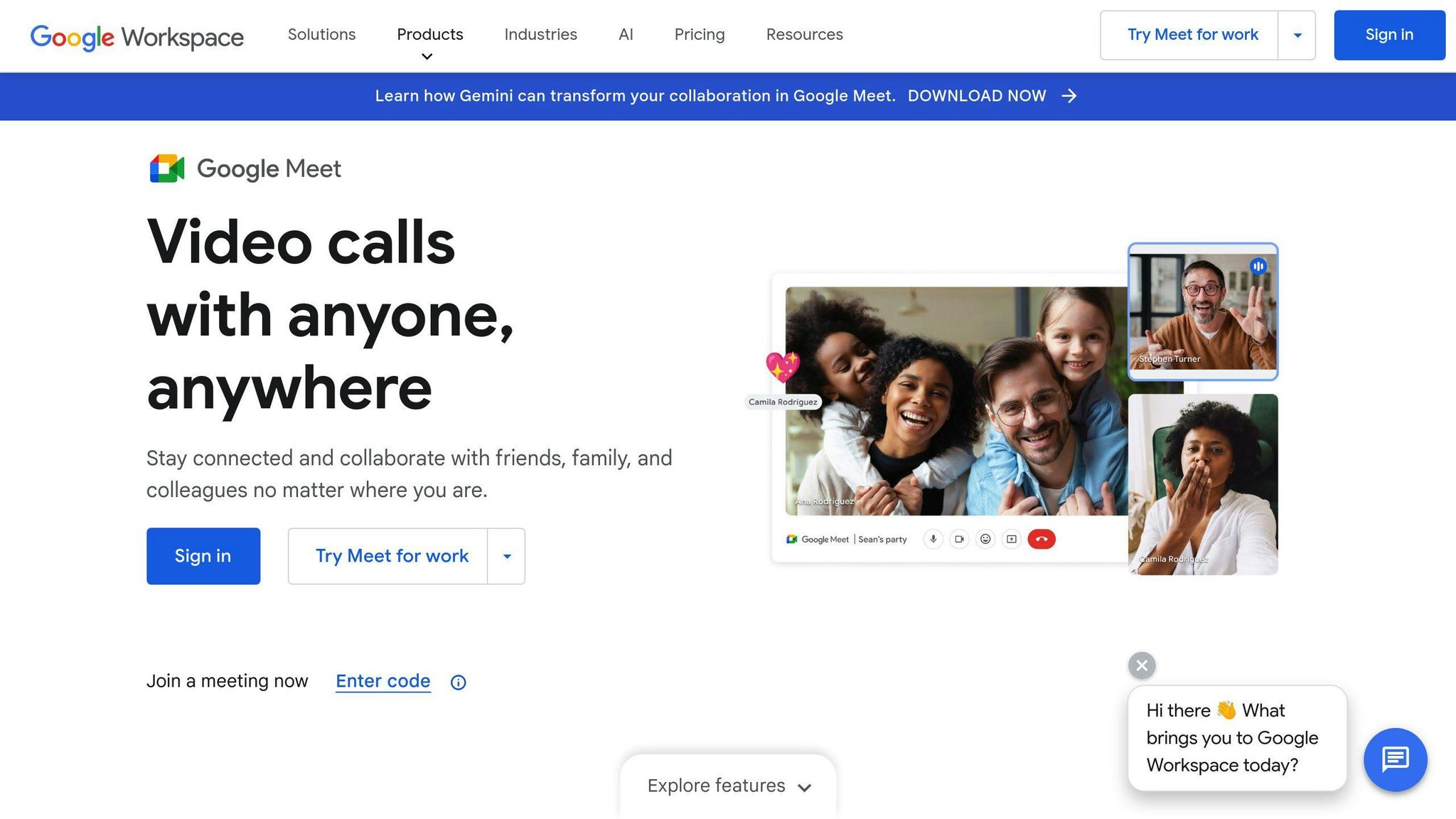The height and width of the screenshot is (819, 1456).
Task: Click the DOWNLOAD NOW link in the banner
Action: [978, 96]
